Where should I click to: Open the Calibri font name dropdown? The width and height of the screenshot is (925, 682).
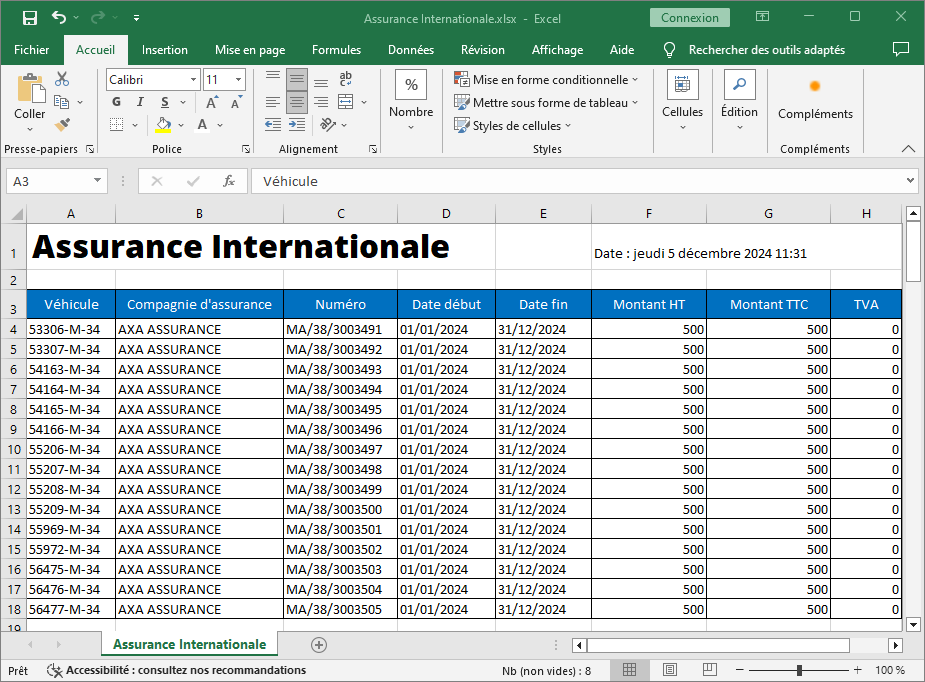(x=193, y=79)
